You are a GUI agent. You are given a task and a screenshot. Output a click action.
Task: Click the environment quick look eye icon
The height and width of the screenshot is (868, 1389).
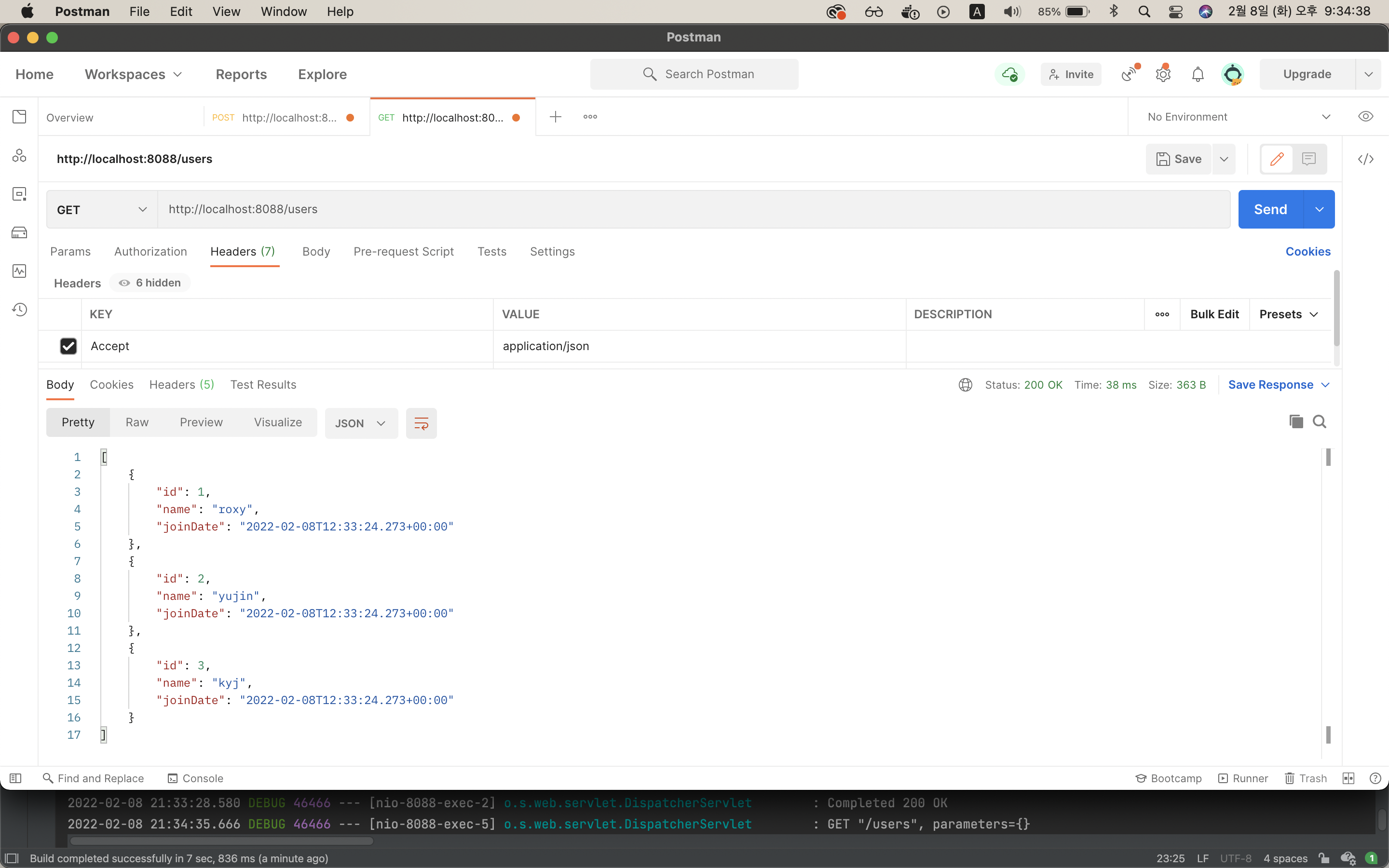[1365, 117]
